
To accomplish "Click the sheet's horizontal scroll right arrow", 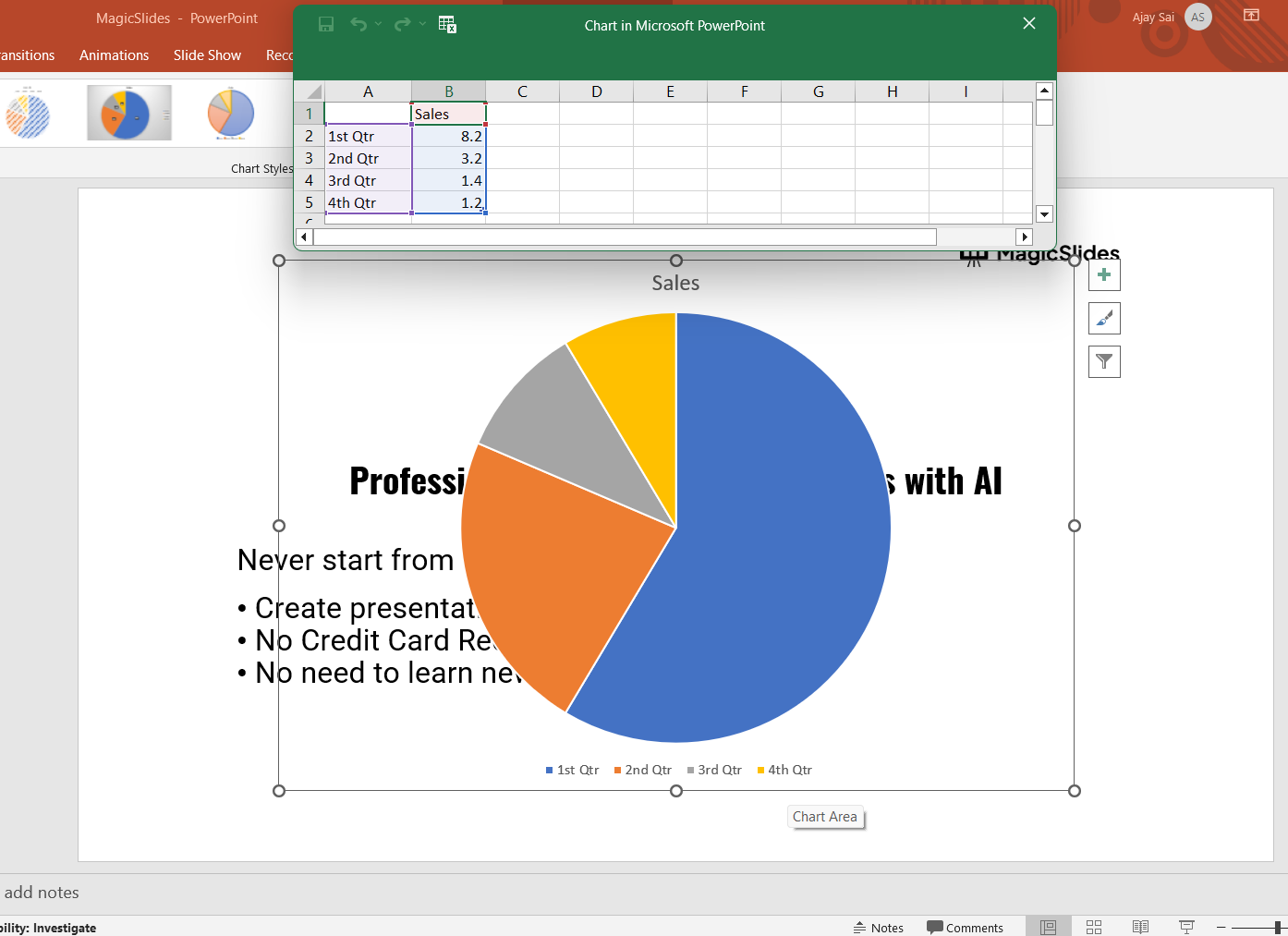I will pos(1024,237).
